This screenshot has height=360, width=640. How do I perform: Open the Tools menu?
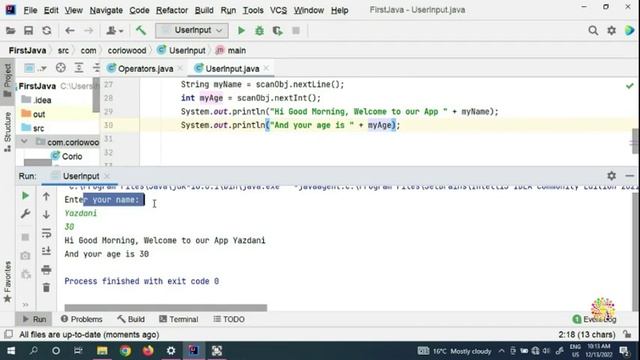[253, 10]
